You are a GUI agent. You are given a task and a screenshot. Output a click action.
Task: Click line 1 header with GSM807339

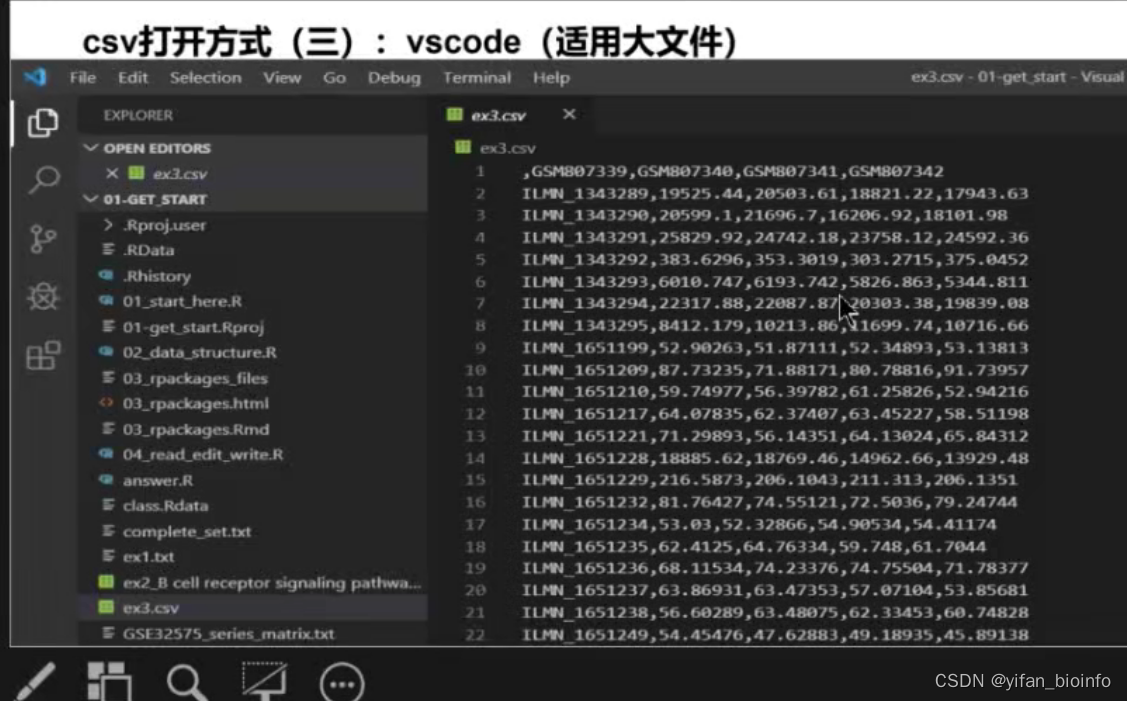pyautogui.click(x=733, y=171)
